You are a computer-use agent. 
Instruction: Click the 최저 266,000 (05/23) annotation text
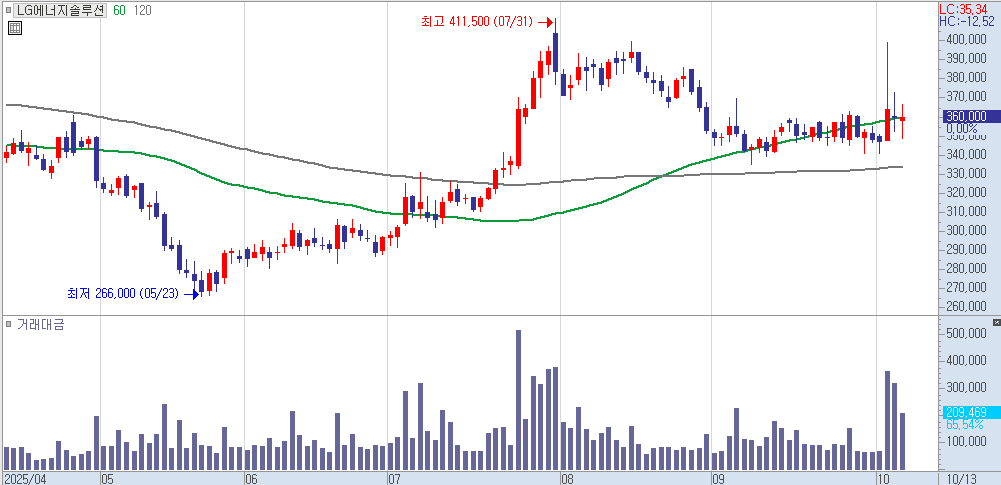coord(122,294)
